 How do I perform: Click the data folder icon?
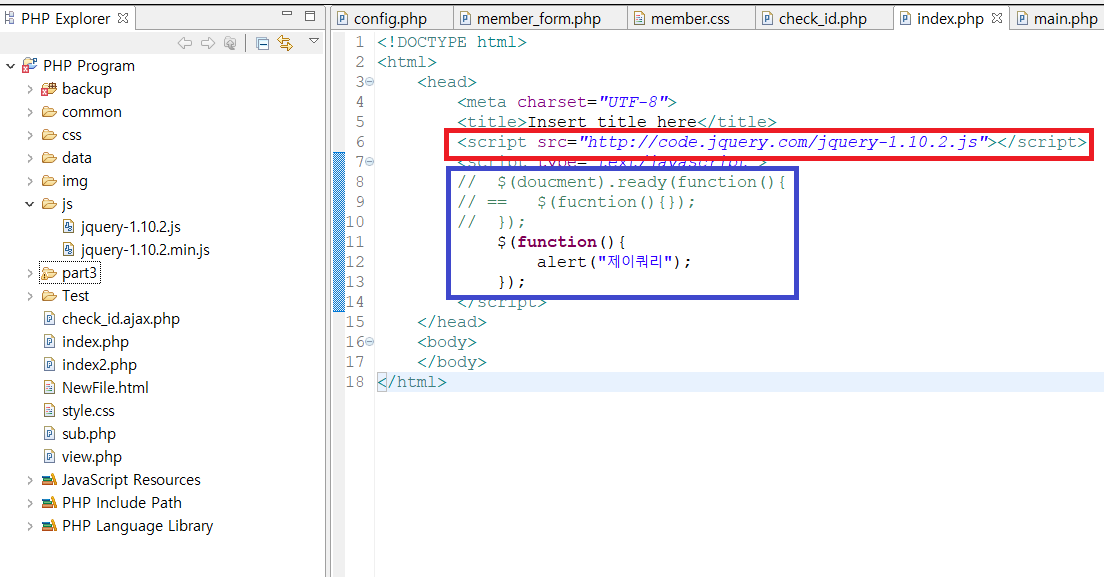49,158
